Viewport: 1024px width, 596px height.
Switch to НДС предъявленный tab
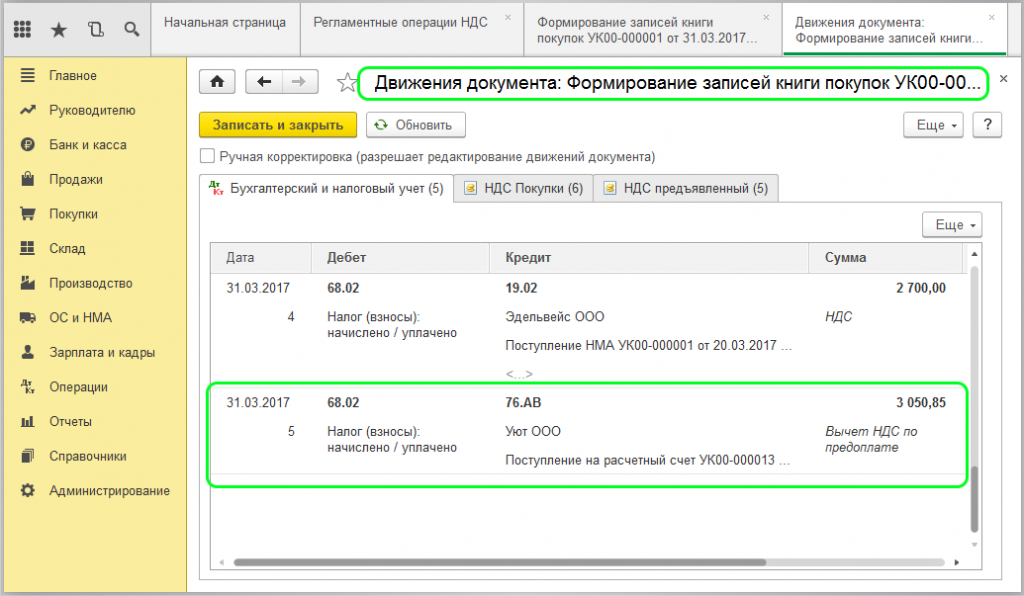[x=686, y=188]
